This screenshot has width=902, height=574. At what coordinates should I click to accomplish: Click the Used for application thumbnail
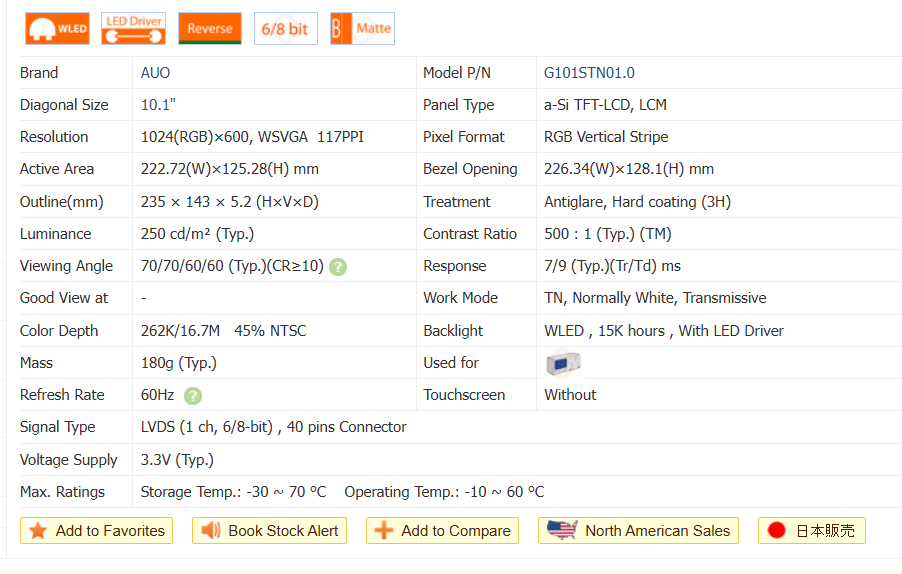pos(563,363)
